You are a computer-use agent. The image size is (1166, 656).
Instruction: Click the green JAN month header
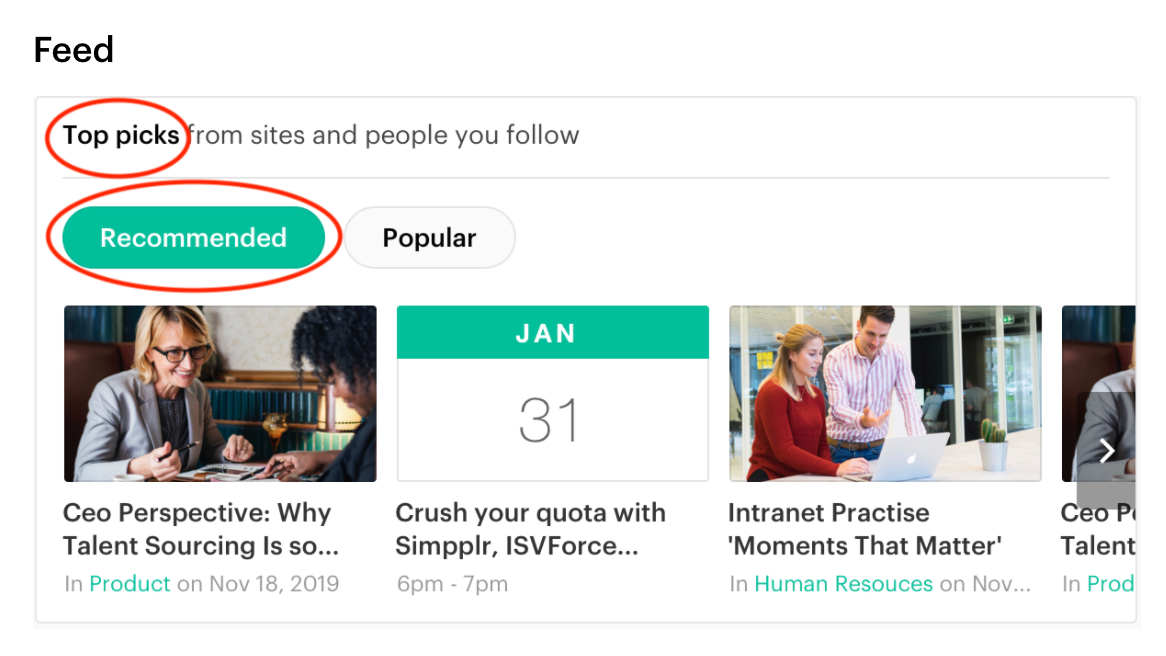point(552,333)
